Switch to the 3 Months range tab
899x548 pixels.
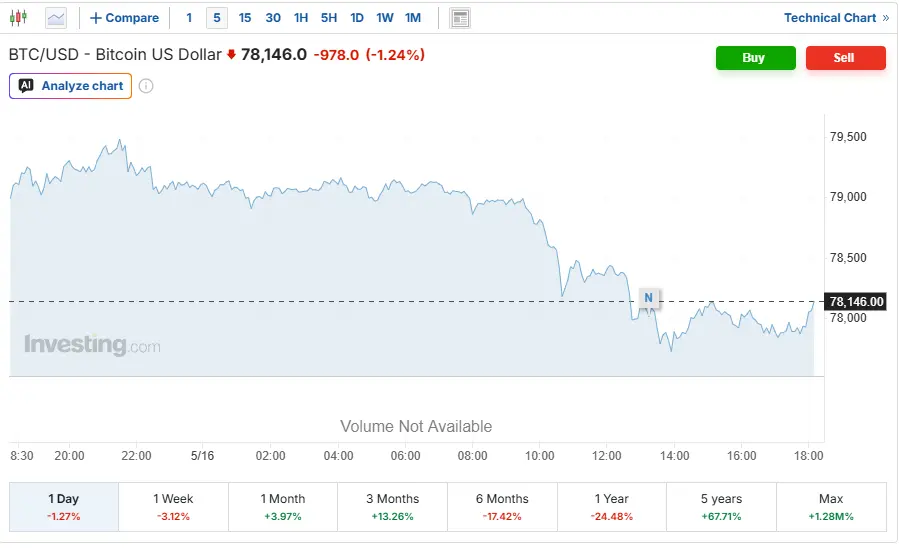coord(393,507)
